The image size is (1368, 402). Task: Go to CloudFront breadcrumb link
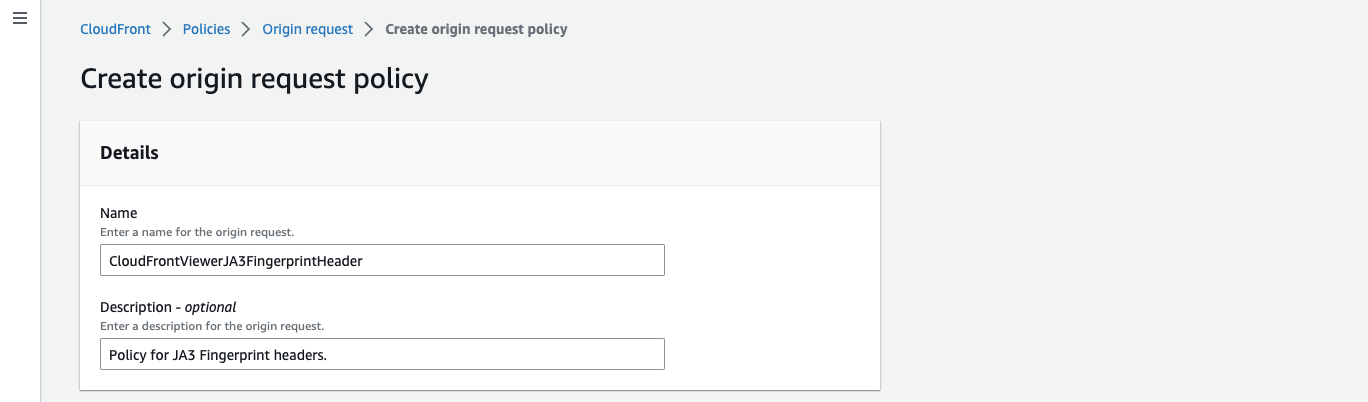tap(115, 29)
